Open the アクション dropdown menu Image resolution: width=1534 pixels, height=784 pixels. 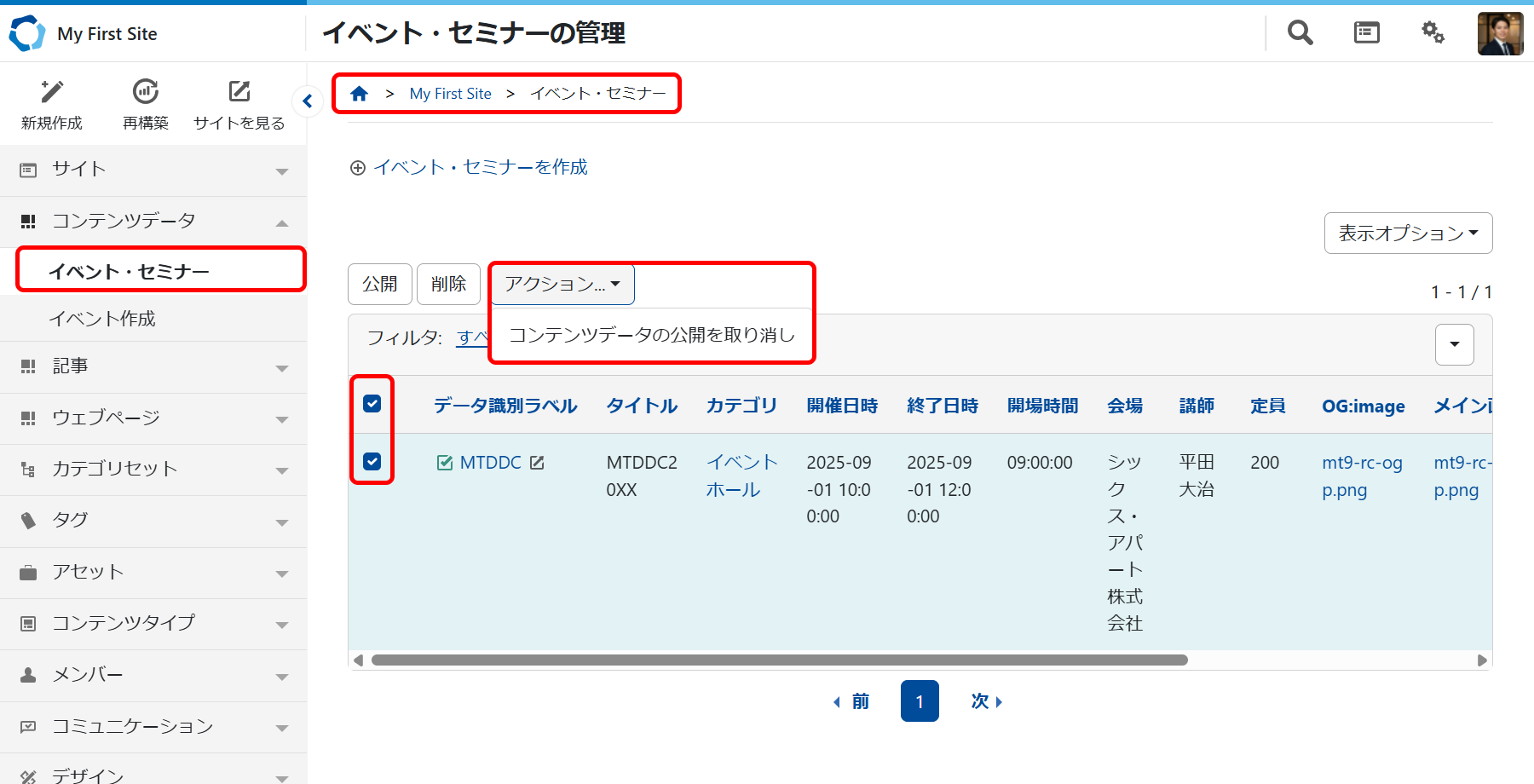coord(562,284)
